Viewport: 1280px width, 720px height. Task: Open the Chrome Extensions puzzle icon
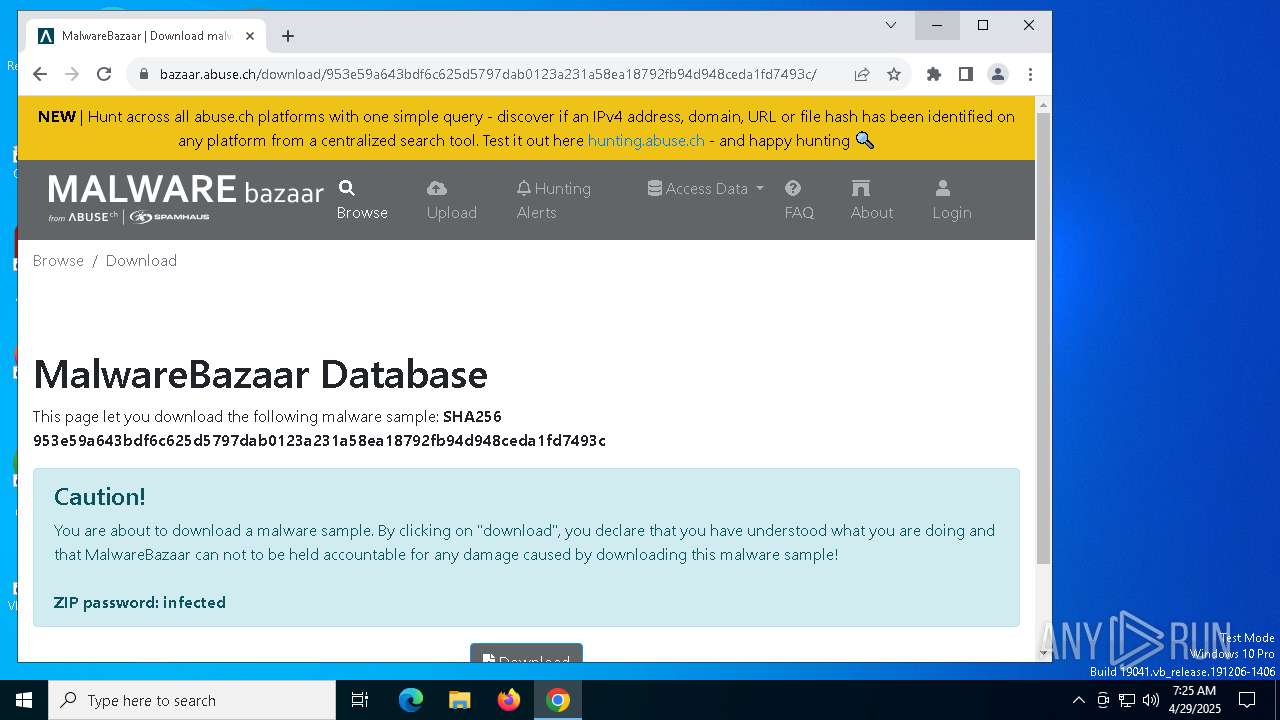click(x=934, y=74)
